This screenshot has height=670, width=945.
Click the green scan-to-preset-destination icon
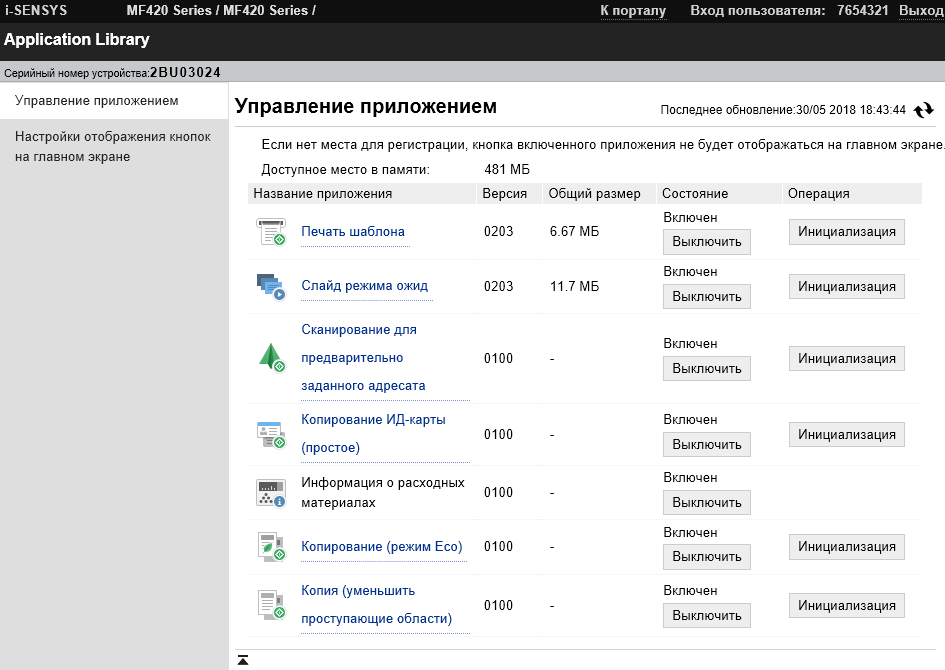271,357
